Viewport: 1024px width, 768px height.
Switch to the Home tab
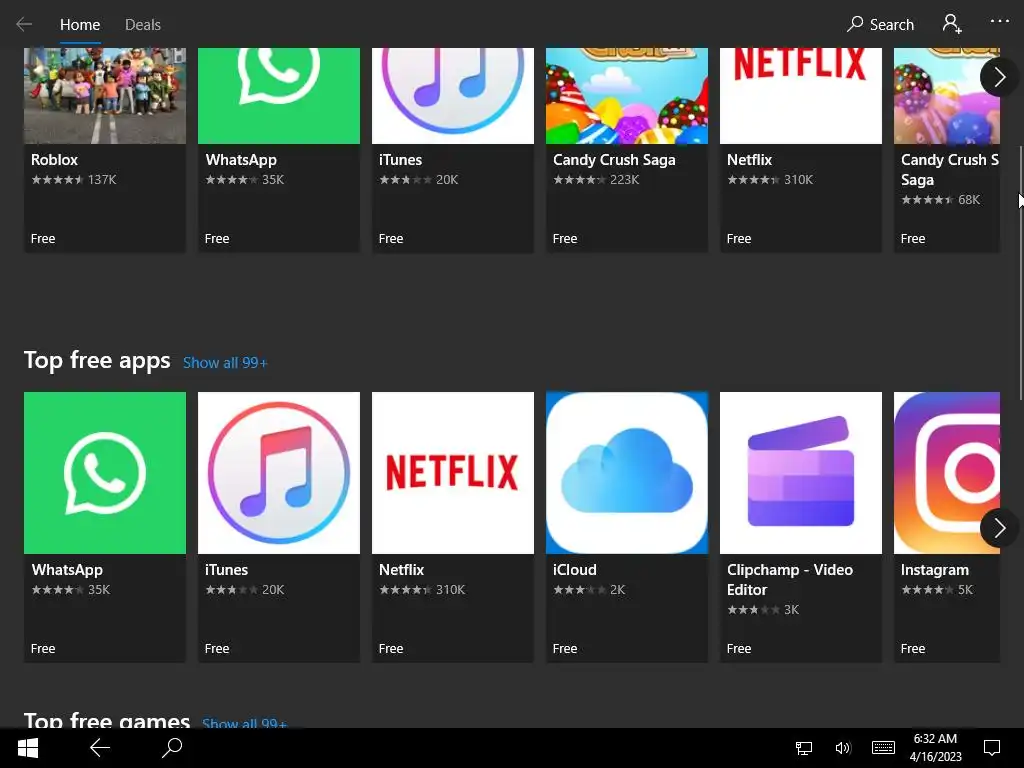(80, 25)
